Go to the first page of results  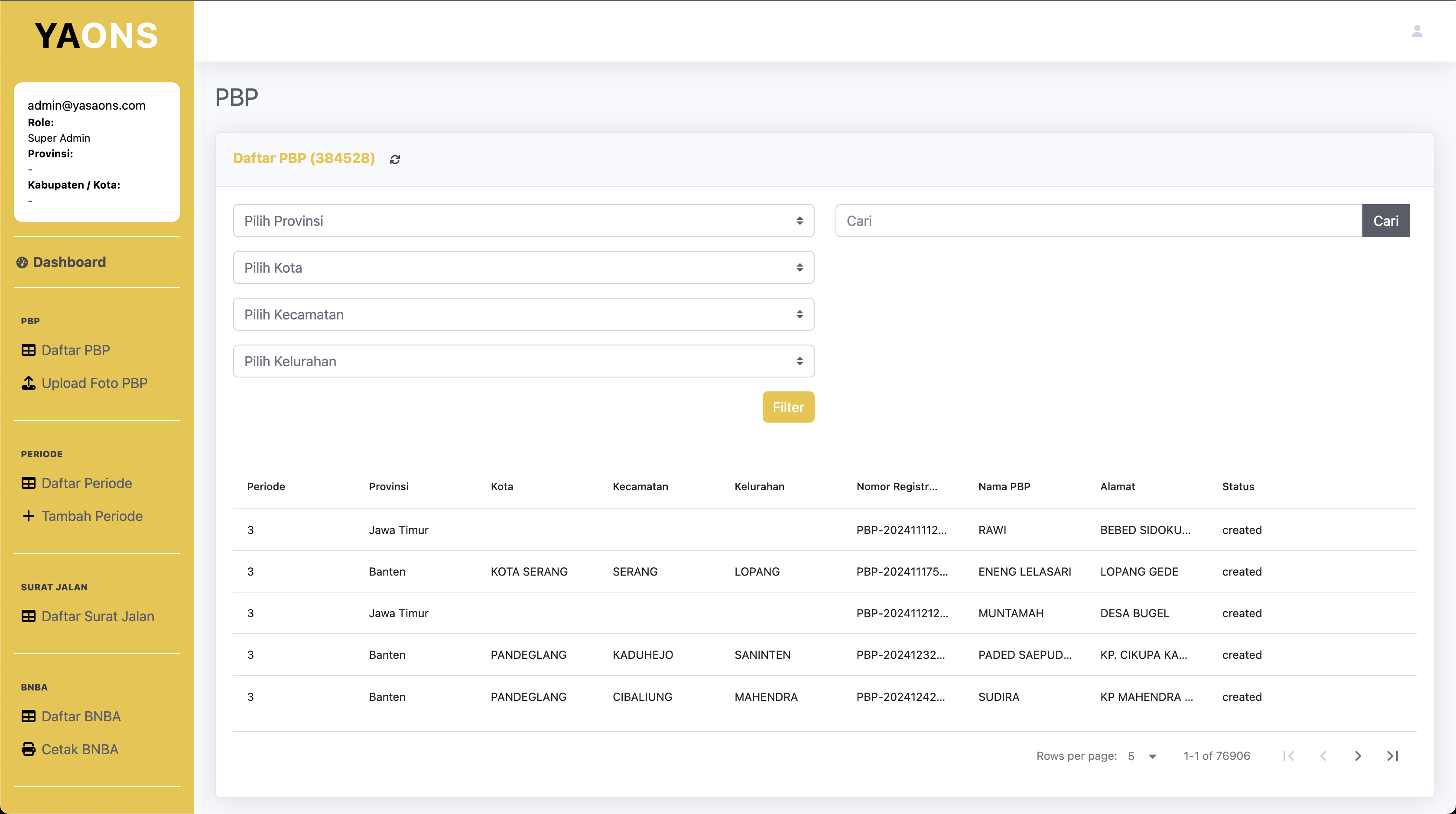pyautogui.click(x=1289, y=756)
